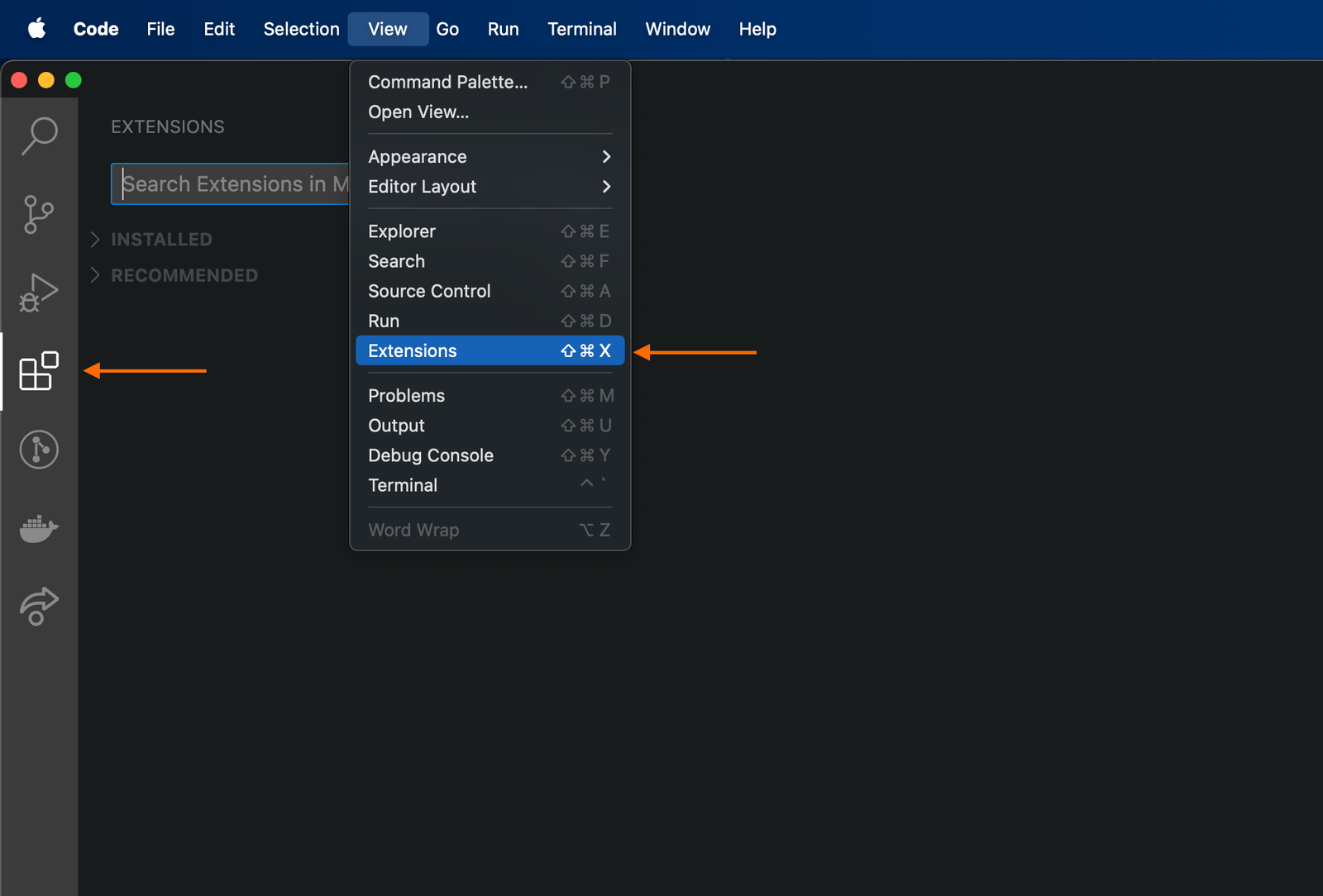Select the Search icon in the Activity Bar
The height and width of the screenshot is (896, 1323).
tap(39, 136)
